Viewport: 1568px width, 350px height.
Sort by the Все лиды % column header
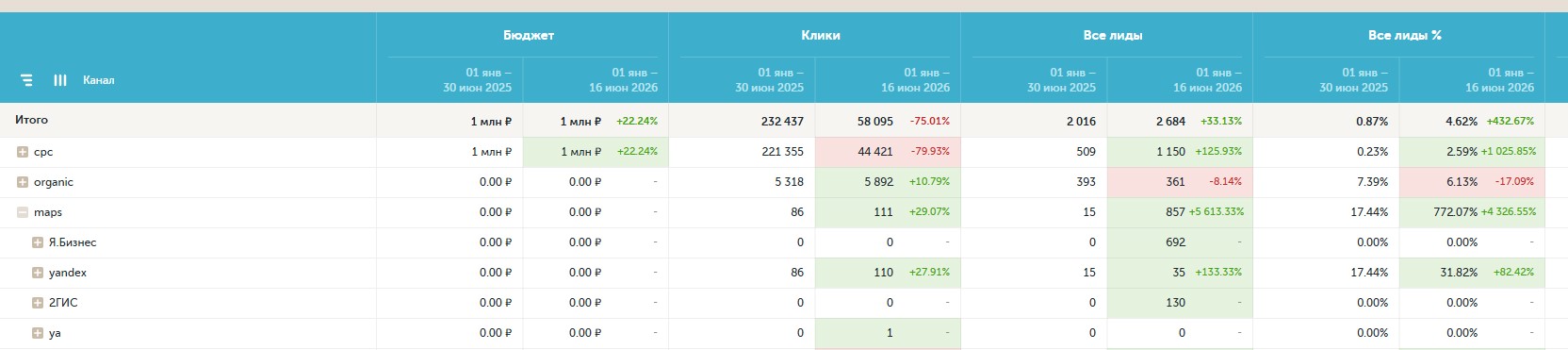click(x=1405, y=35)
